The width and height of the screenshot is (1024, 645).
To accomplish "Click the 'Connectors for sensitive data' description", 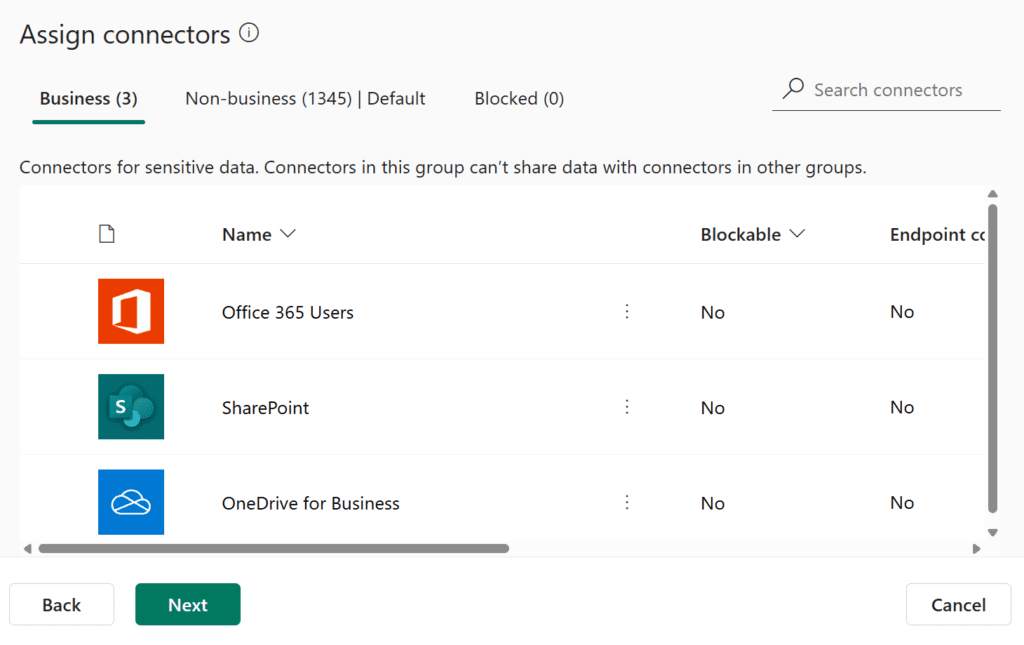I will [443, 168].
